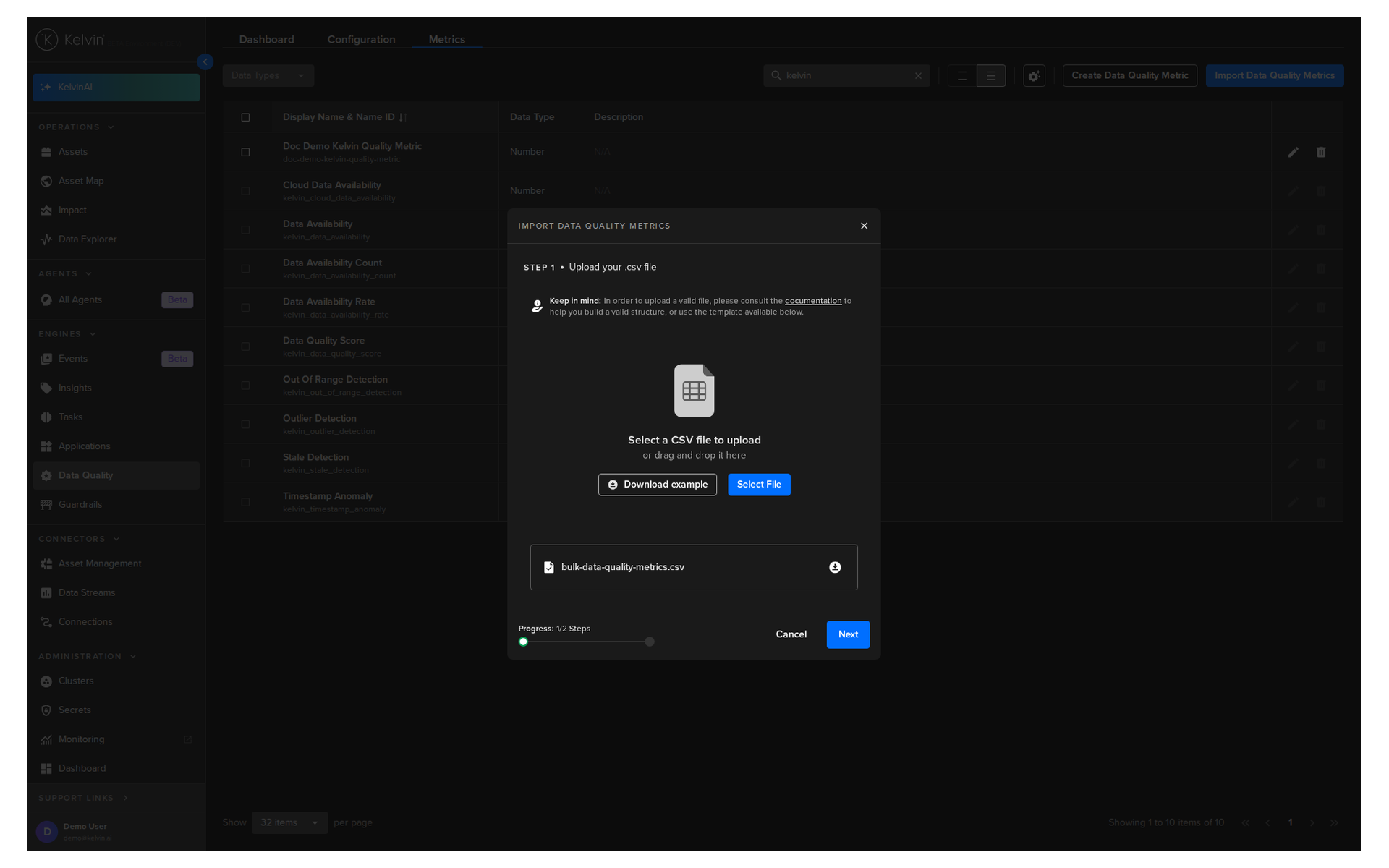Screen dimensions: 1389x868
Task: Proceed with the Next button
Action: point(848,634)
